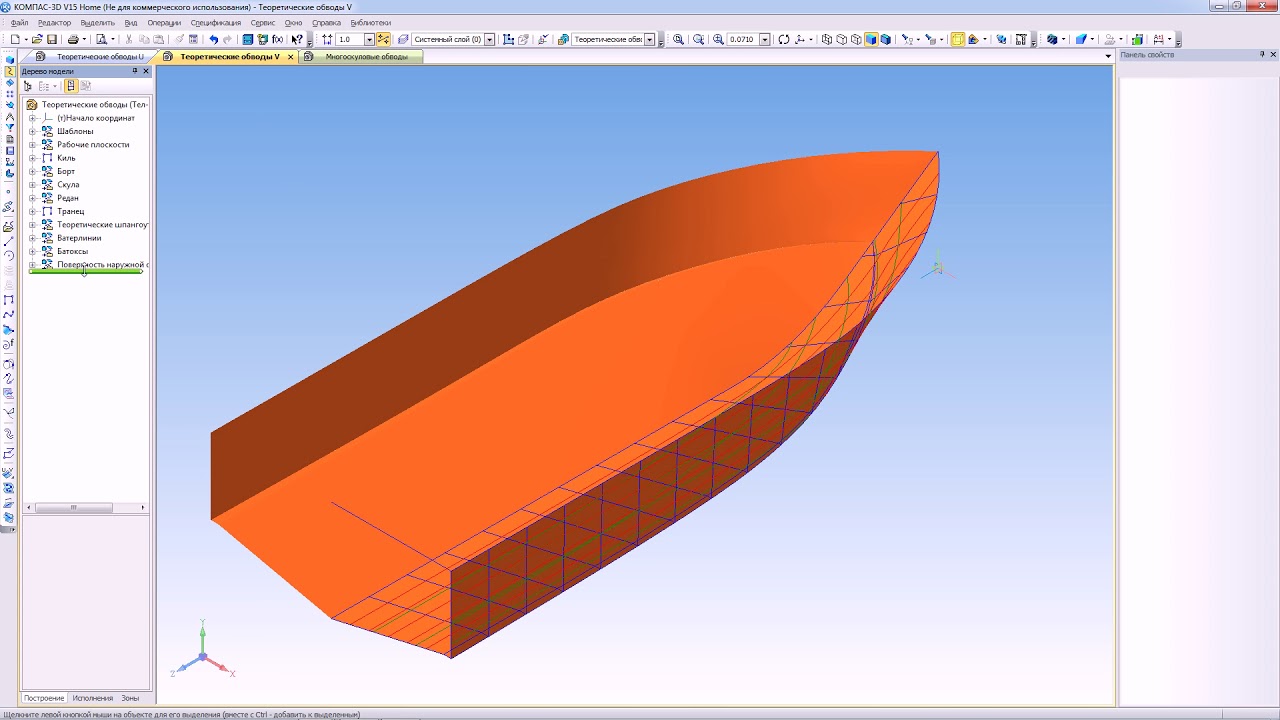Expand the Транец tree node
Image resolution: width=1280 pixels, height=720 pixels.
click(x=32, y=211)
